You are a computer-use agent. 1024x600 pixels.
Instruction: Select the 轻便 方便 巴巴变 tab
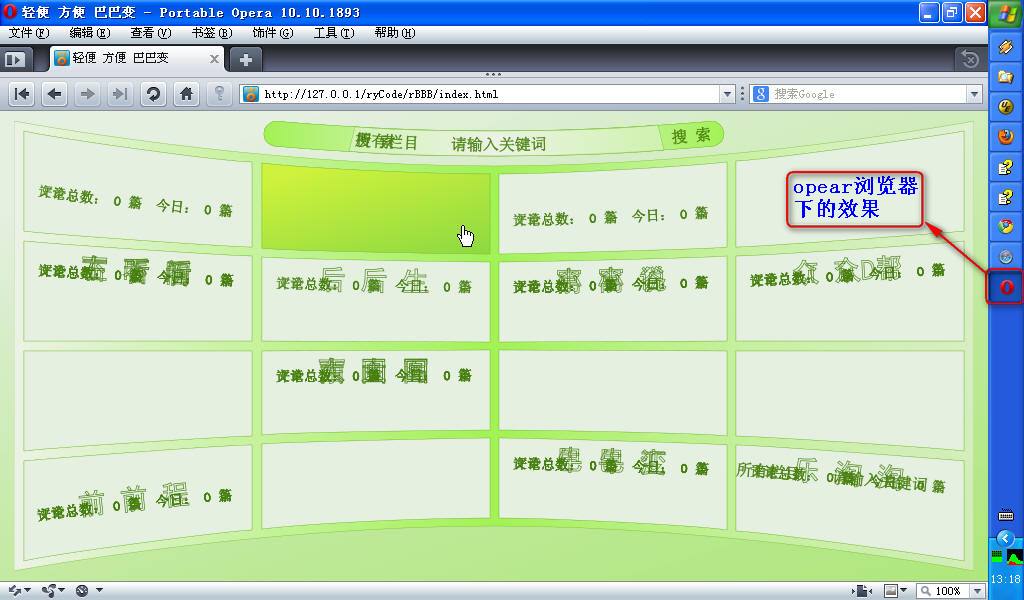136,59
